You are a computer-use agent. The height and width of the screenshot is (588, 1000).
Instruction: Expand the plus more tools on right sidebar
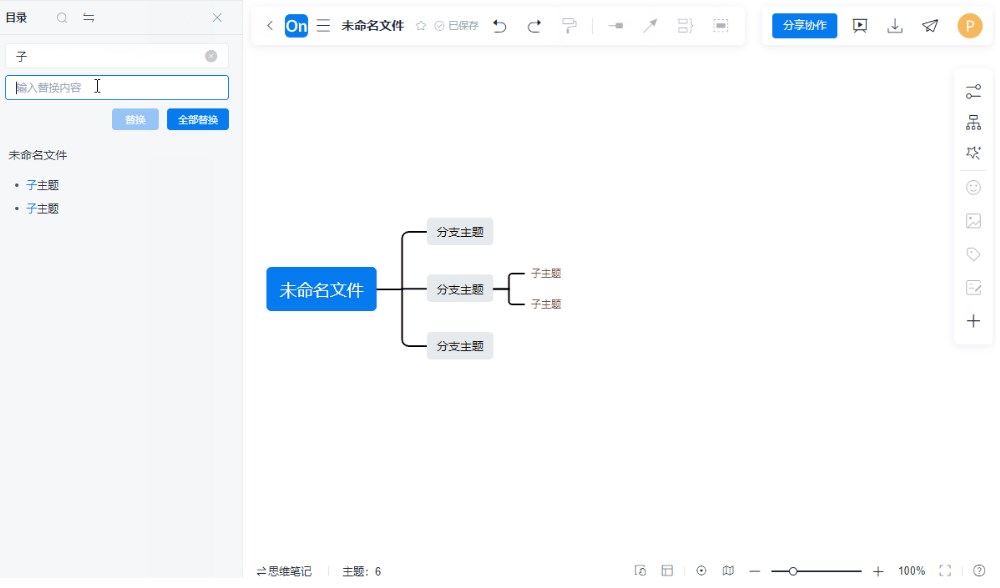973,321
